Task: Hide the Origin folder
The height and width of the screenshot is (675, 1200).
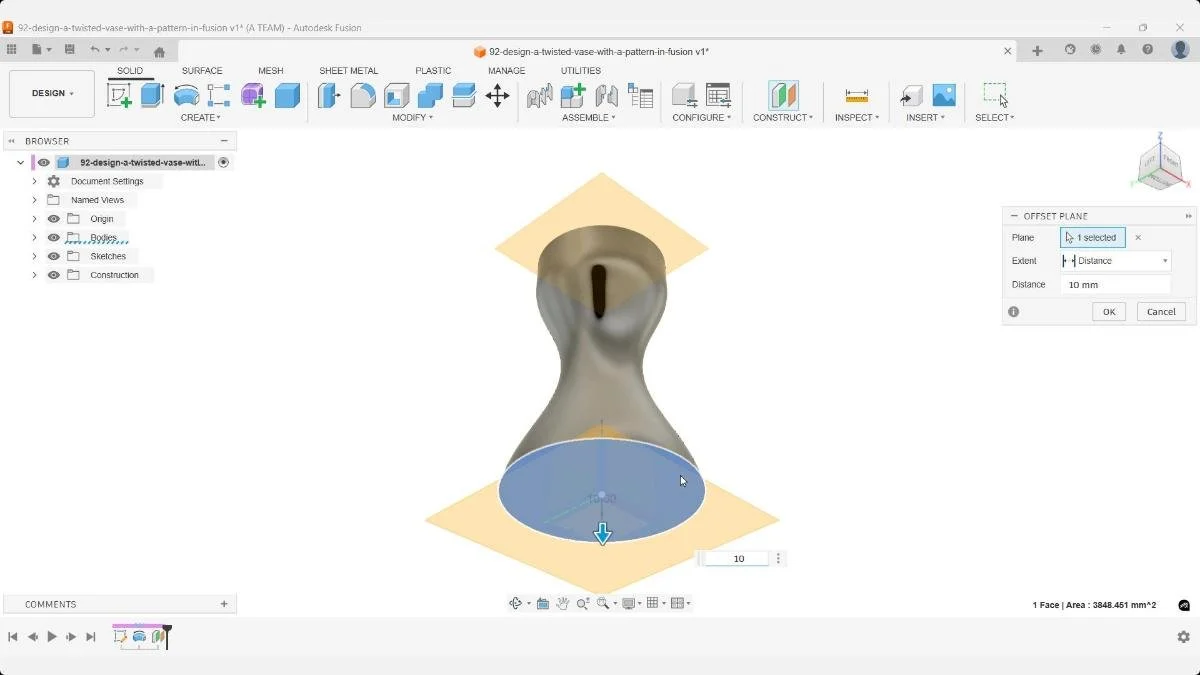Action: (x=53, y=218)
